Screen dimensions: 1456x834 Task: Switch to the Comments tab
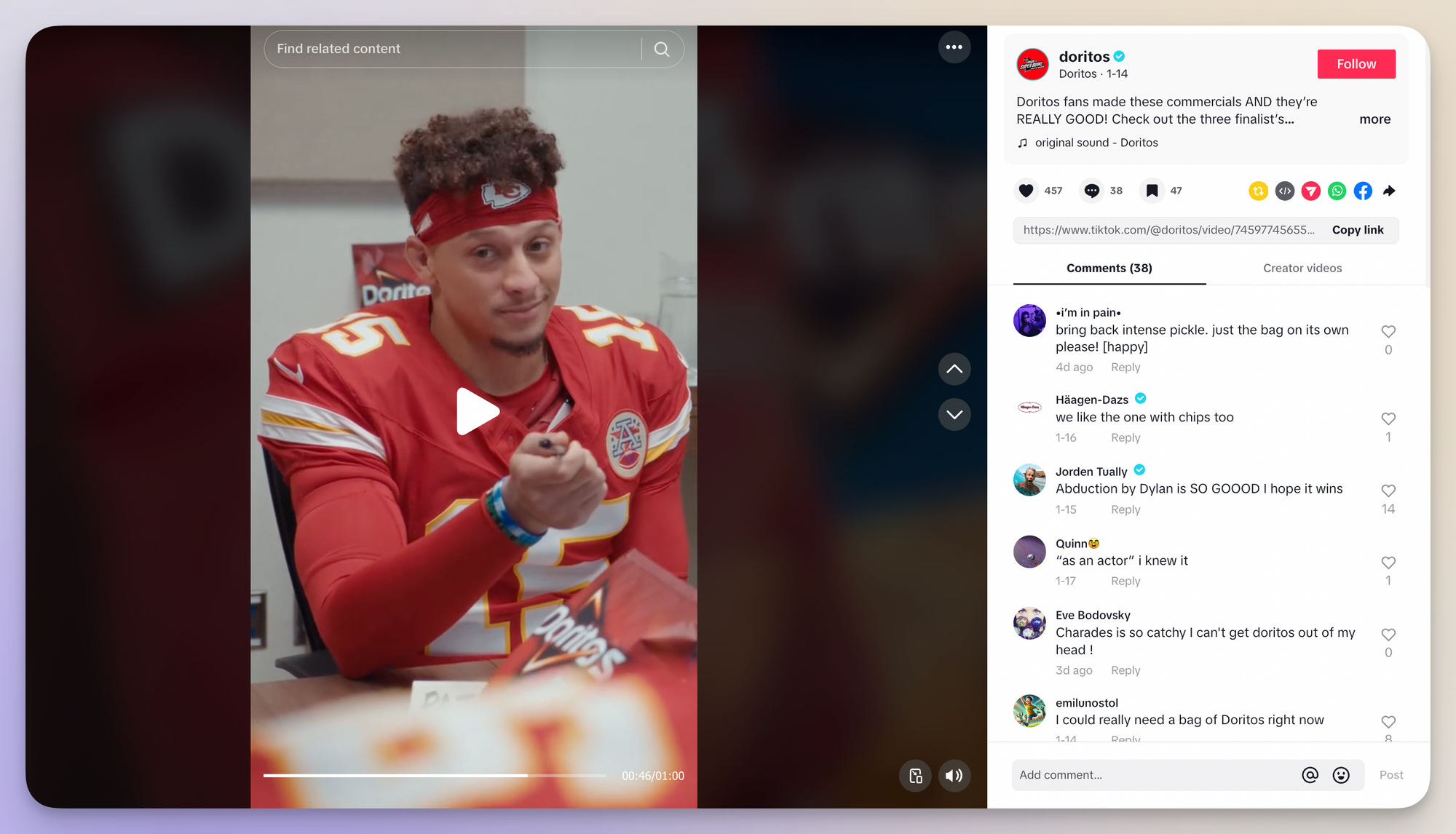point(1109,268)
